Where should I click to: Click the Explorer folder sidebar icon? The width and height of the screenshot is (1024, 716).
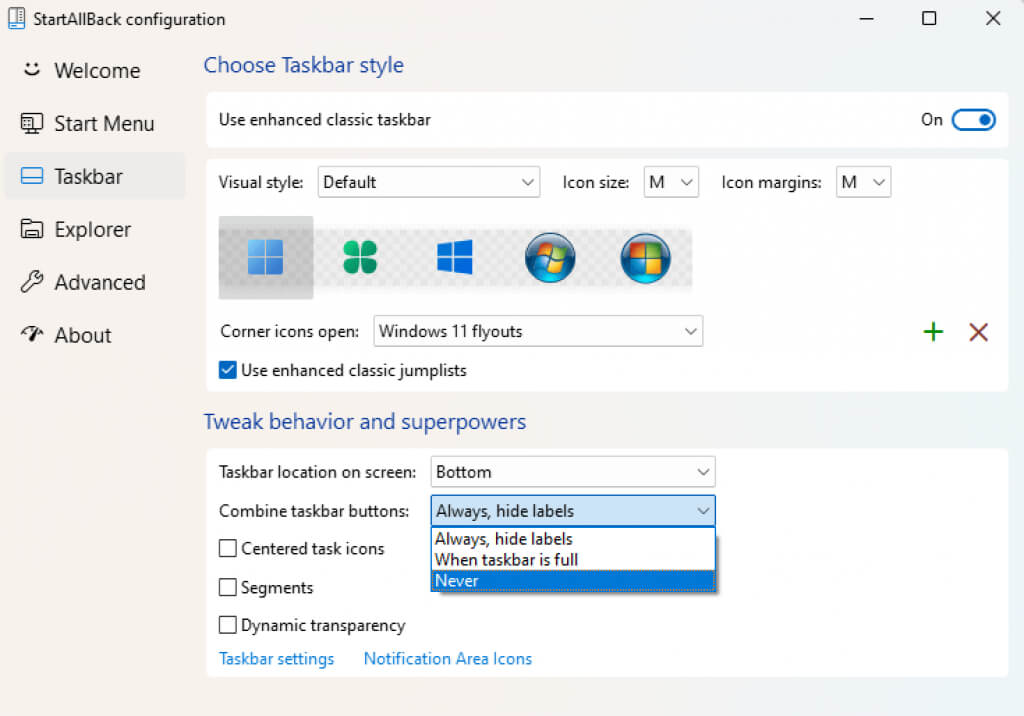[x=32, y=229]
